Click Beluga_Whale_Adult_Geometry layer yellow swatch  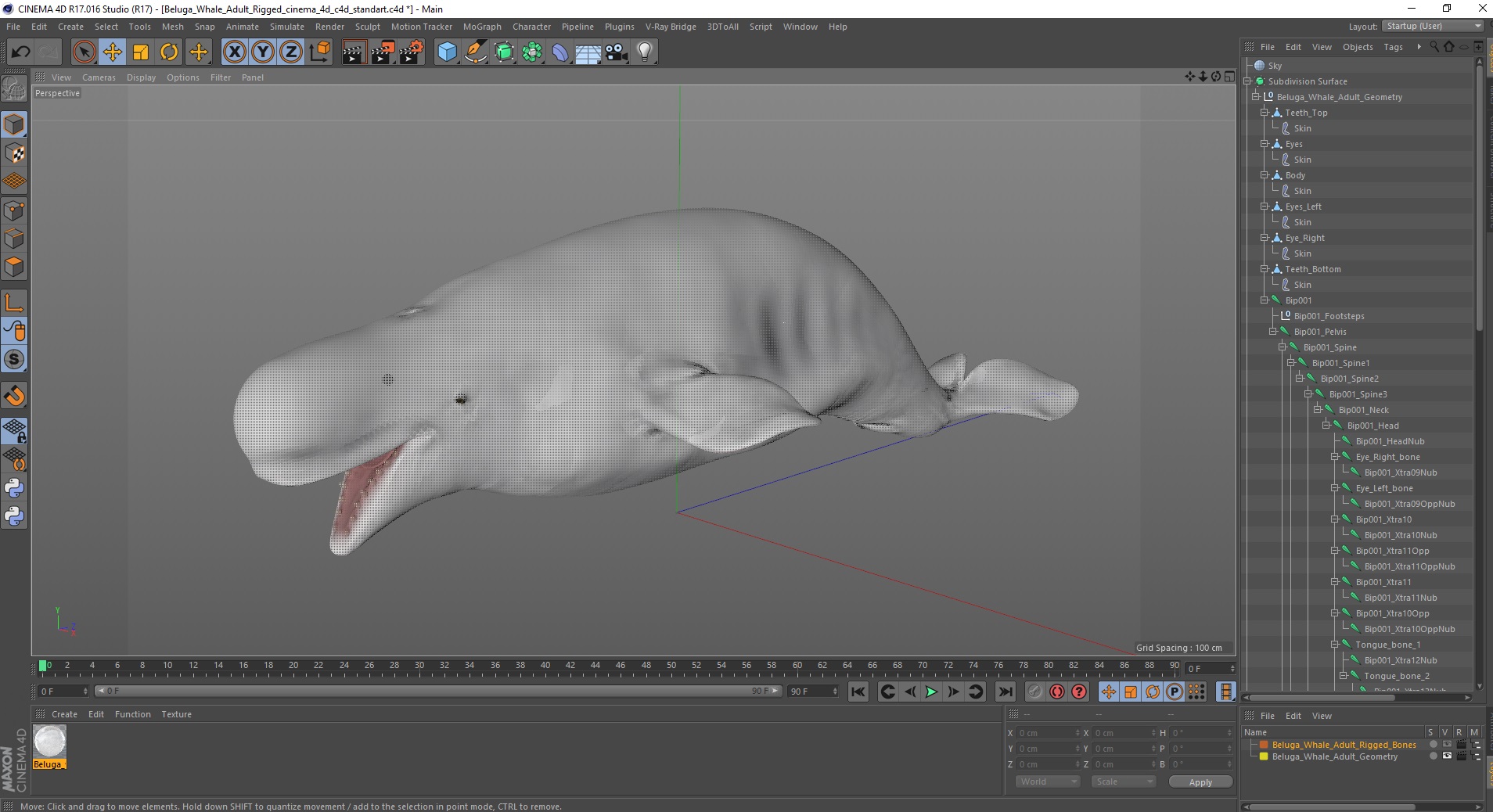1263,756
